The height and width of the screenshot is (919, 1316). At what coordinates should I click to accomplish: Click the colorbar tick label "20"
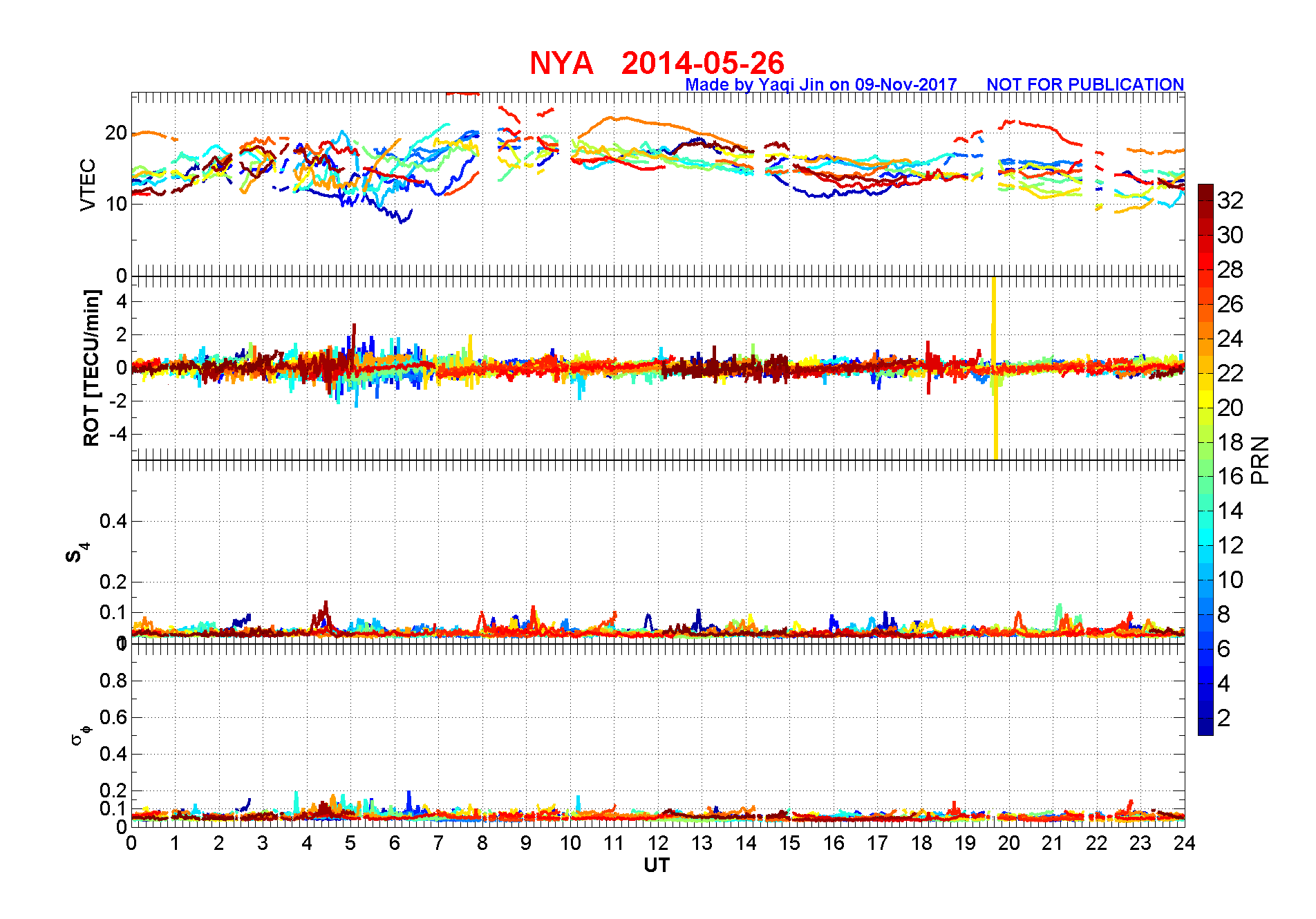[x=1230, y=408]
